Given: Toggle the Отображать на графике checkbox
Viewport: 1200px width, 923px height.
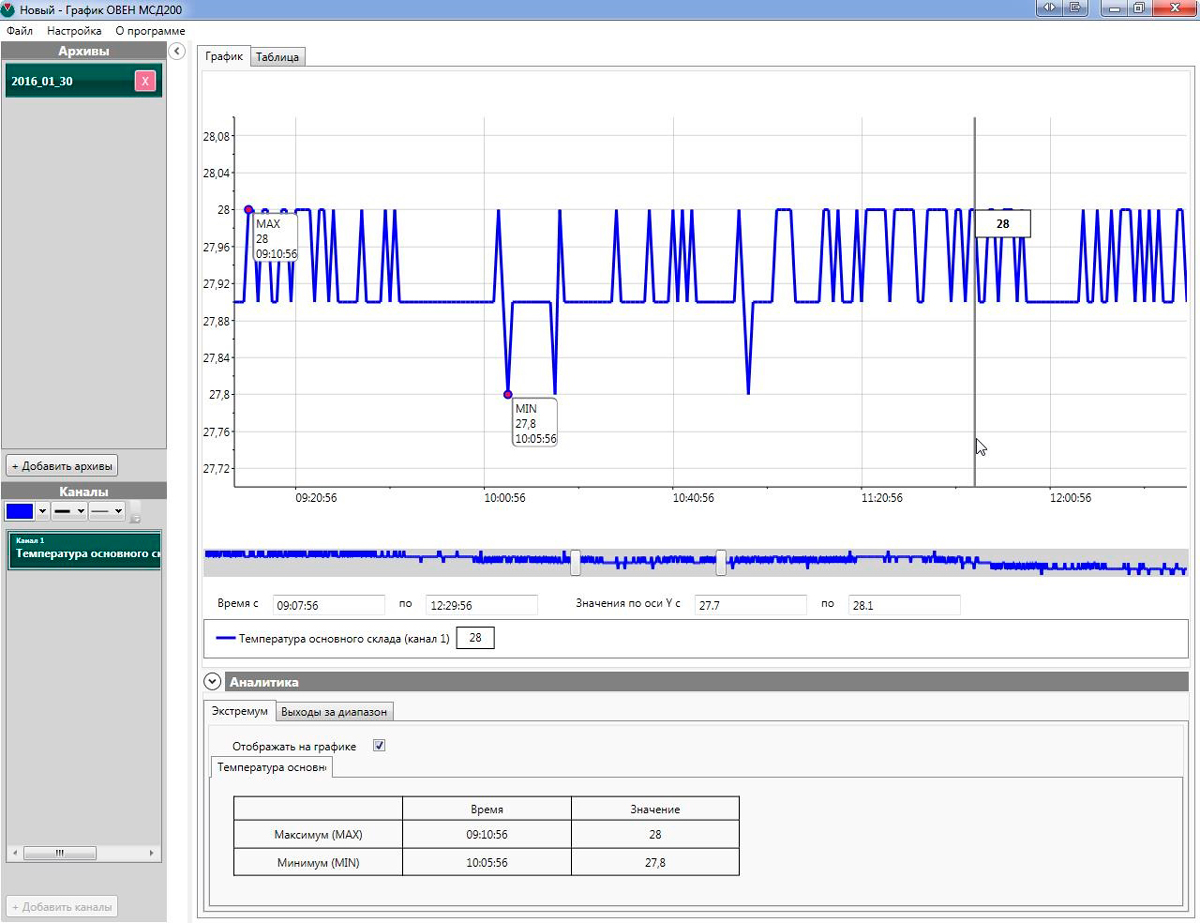Looking at the screenshot, I should coord(379,745).
